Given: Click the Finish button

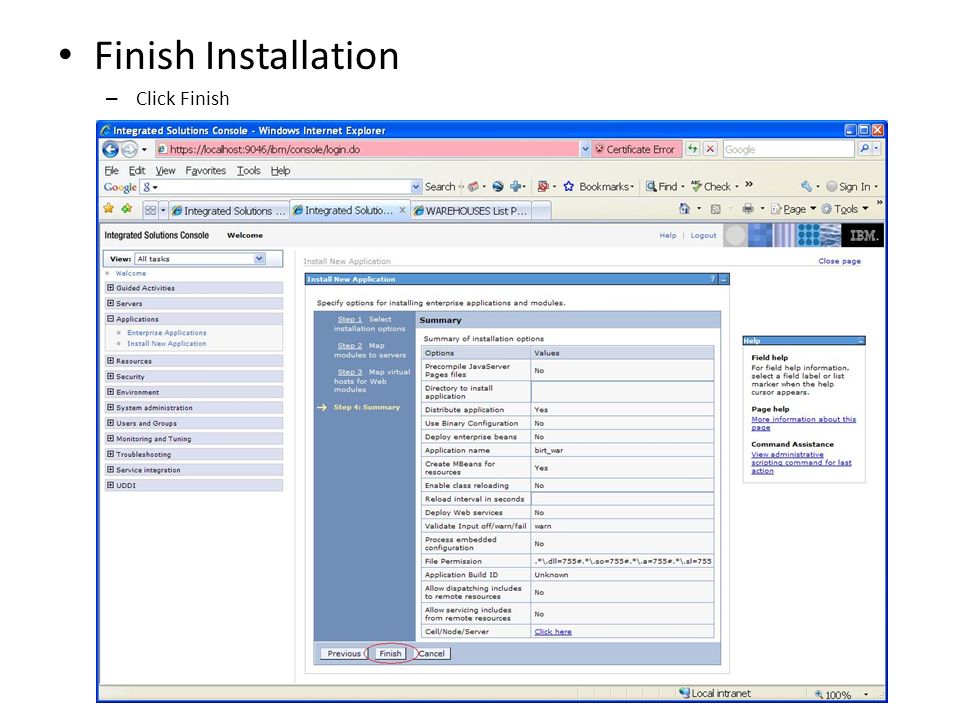Looking at the screenshot, I should [x=390, y=653].
